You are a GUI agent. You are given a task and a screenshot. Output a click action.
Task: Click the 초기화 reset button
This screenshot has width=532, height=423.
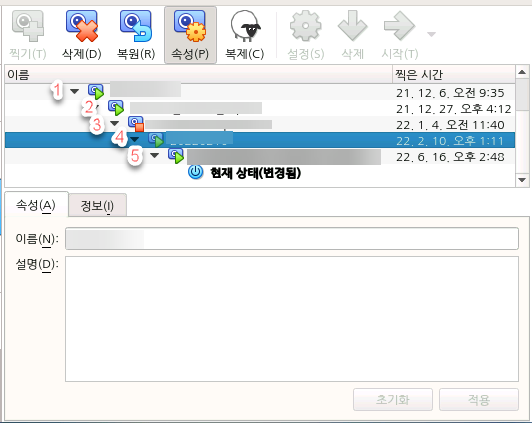[393, 400]
